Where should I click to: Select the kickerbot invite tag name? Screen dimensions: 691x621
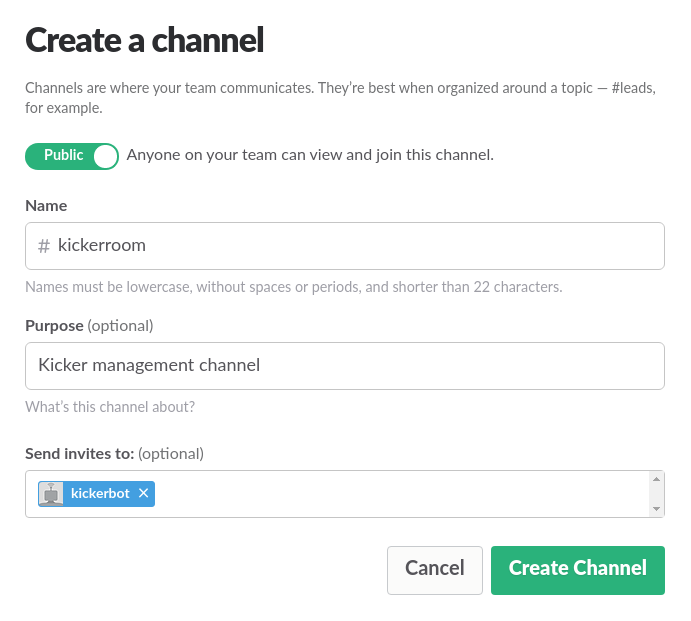click(100, 494)
